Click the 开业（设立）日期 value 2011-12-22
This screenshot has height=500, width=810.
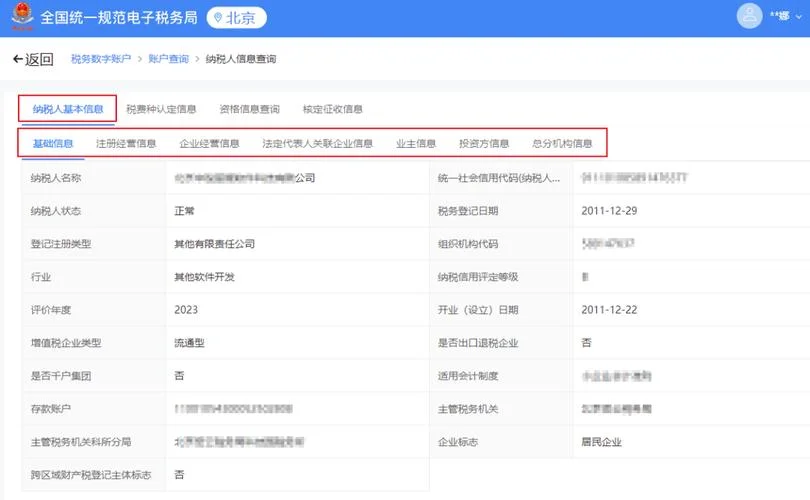coord(609,310)
